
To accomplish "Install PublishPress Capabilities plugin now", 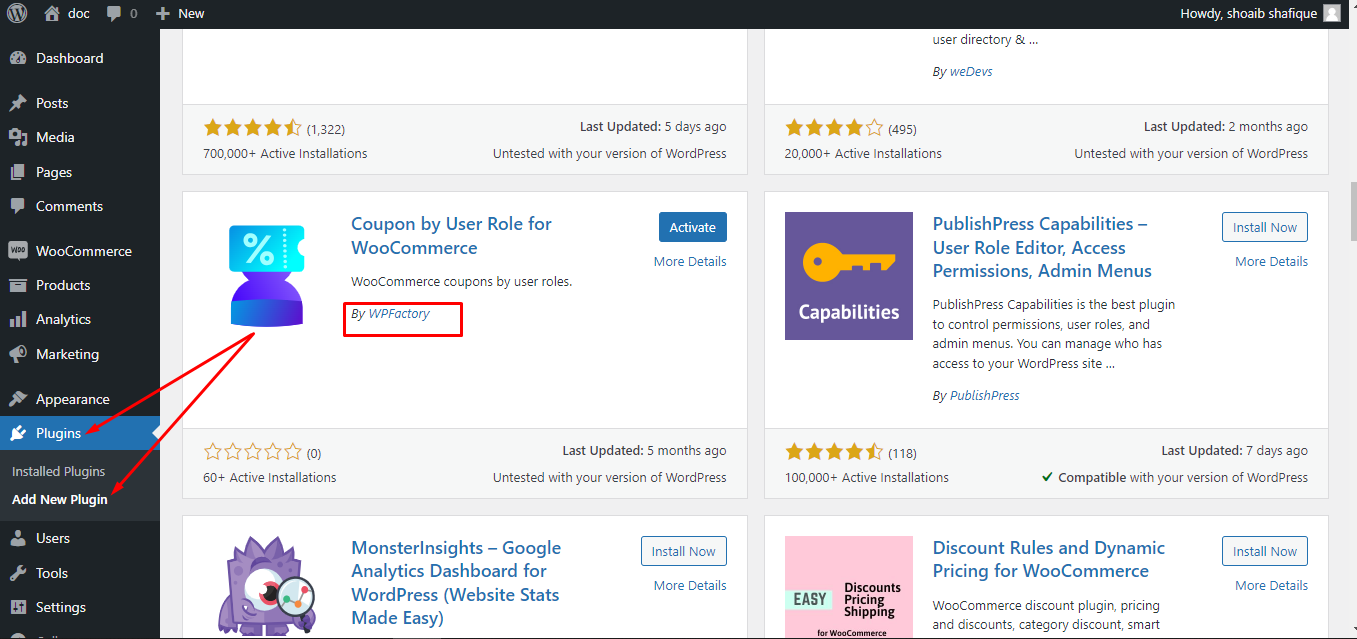I will [x=1264, y=227].
